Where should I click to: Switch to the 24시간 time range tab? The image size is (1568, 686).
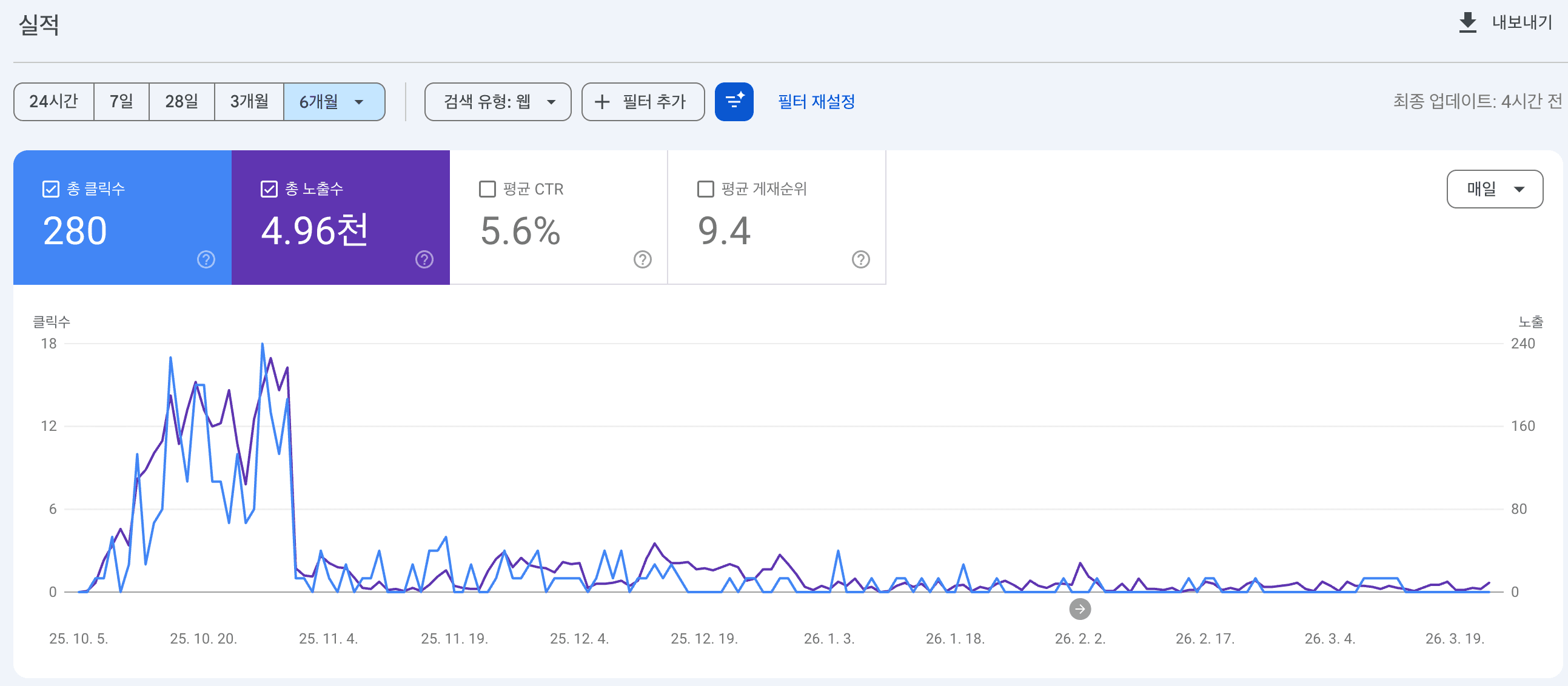click(x=53, y=102)
